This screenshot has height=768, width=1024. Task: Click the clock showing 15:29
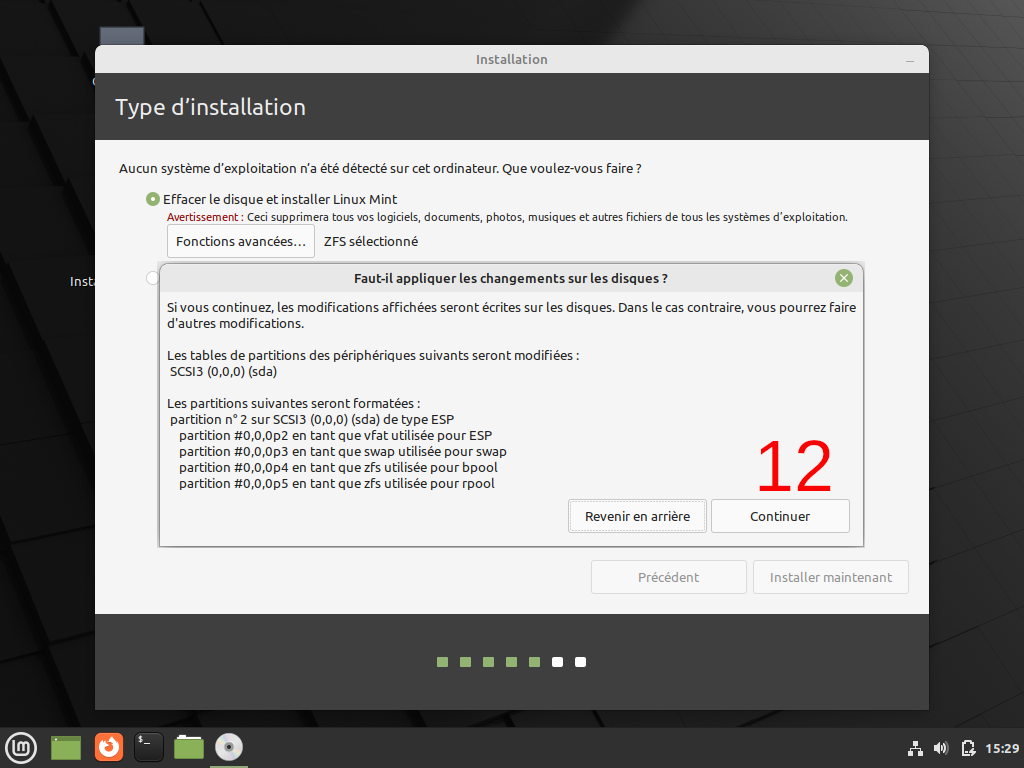(1001, 747)
